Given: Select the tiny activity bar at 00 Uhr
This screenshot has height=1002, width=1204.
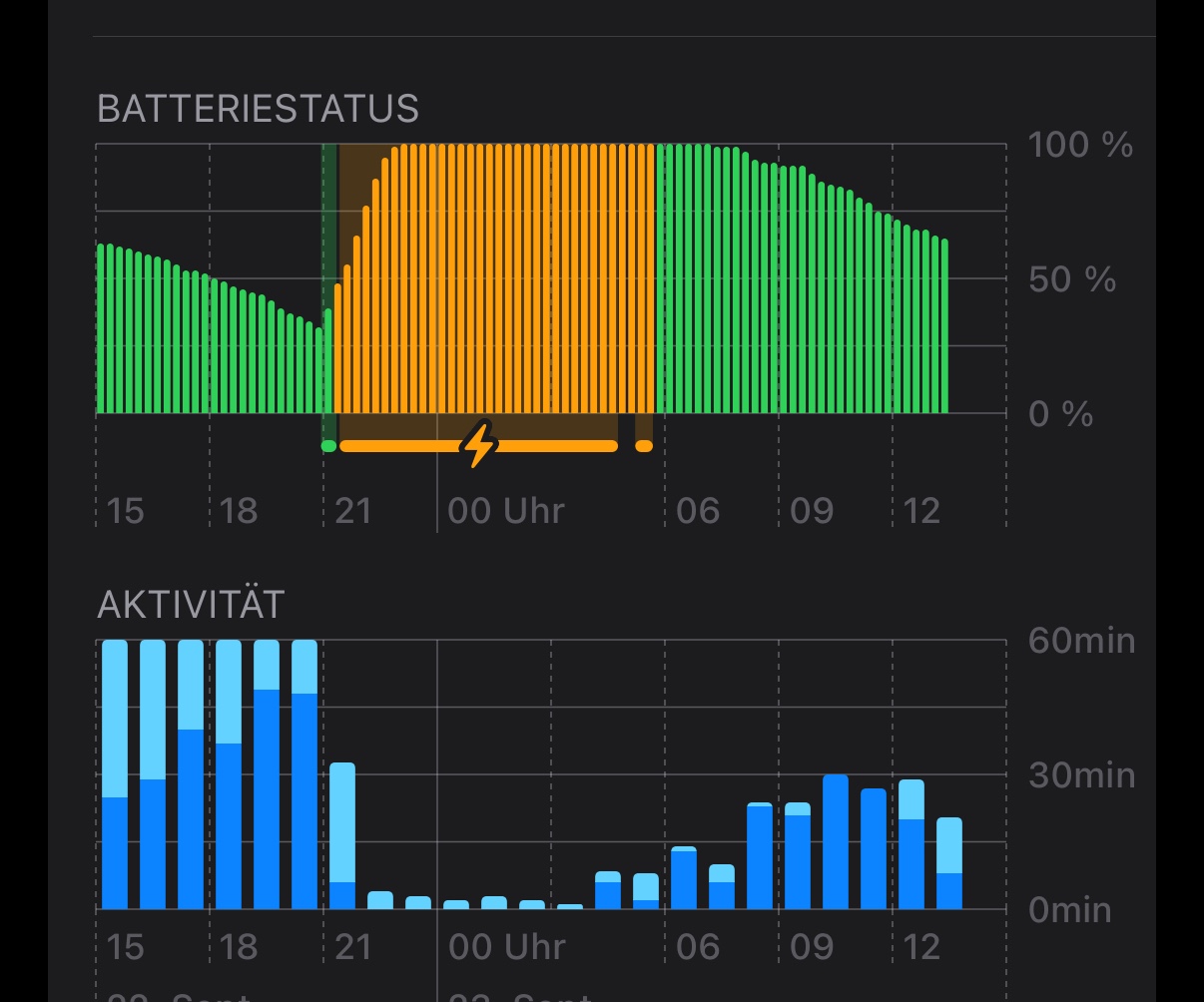Looking at the screenshot, I should click(456, 904).
